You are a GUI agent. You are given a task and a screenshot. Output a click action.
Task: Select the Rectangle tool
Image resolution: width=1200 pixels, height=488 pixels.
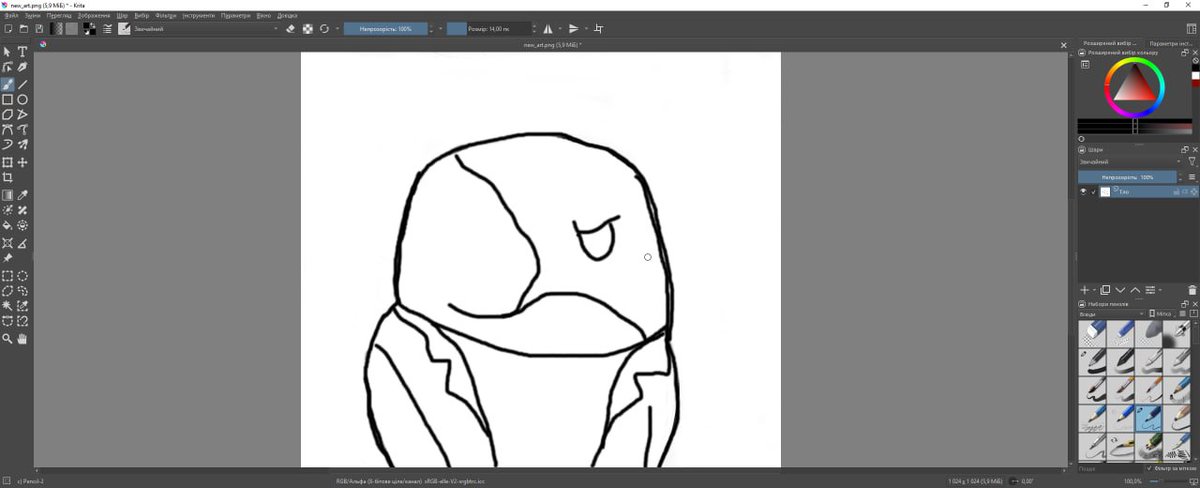click(x=8, y=99)
